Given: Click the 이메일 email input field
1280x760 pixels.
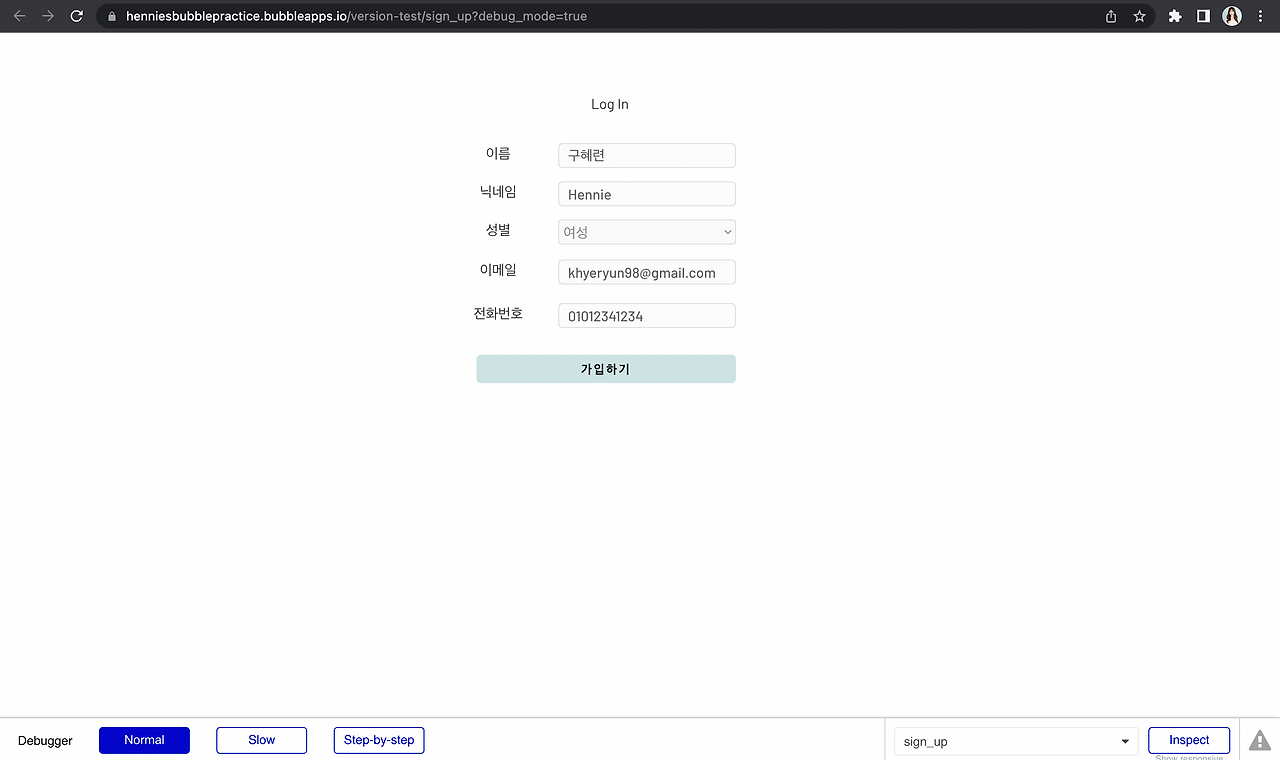Looking at the screenshot, I should click(x=646, y=271).
